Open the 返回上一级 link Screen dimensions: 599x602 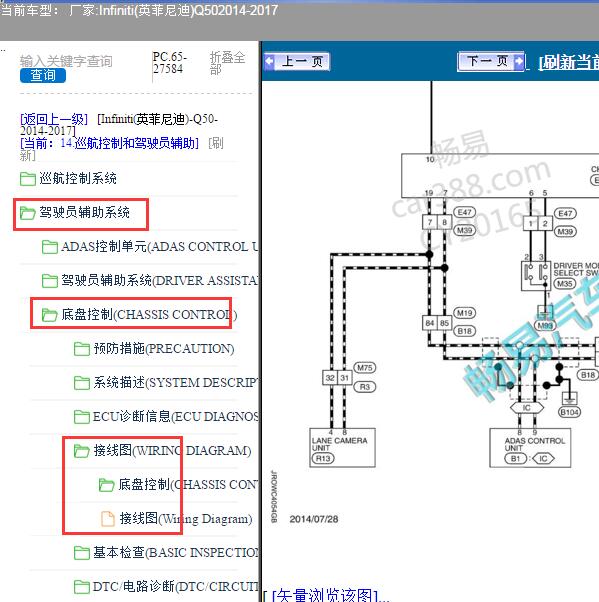[x=54, y=119]
